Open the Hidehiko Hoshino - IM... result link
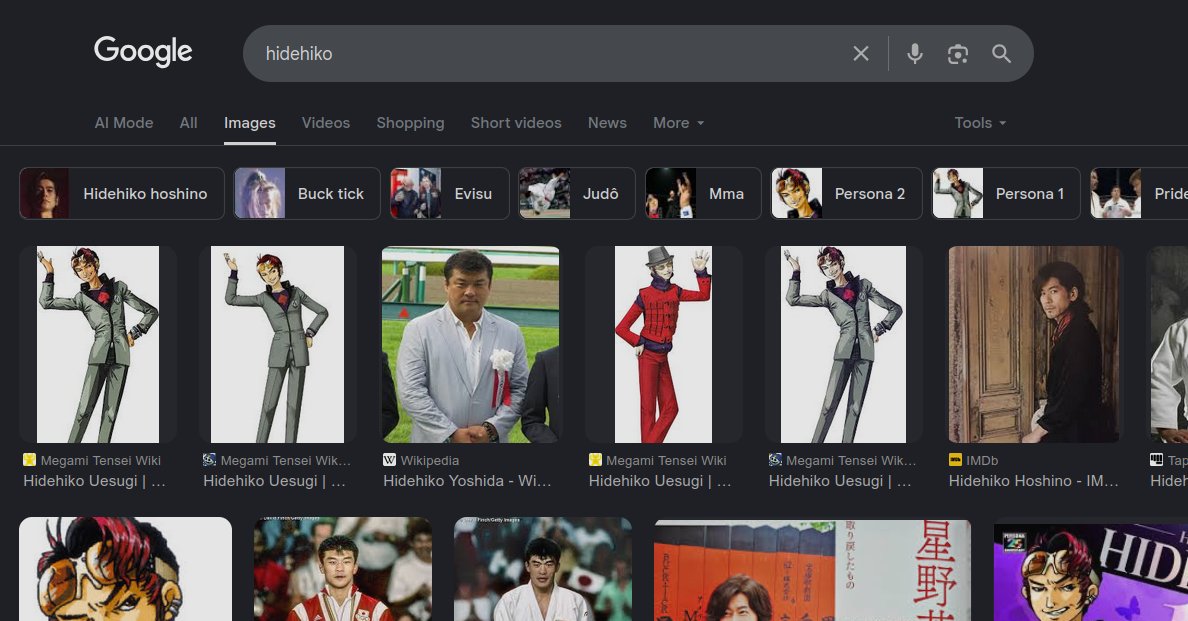 (1033, 481)
